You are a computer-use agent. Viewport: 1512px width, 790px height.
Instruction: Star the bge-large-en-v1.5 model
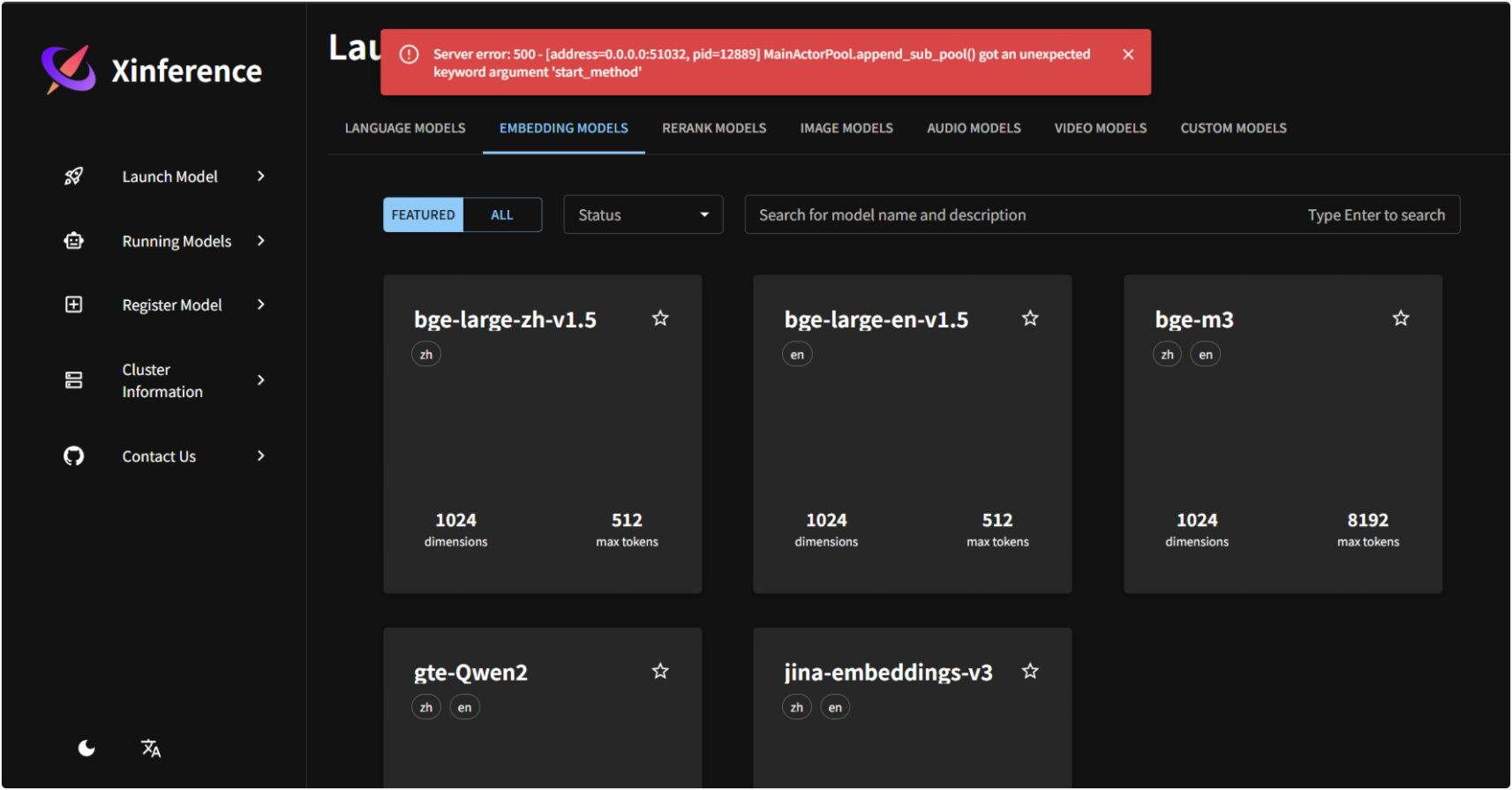[1030, 319]
